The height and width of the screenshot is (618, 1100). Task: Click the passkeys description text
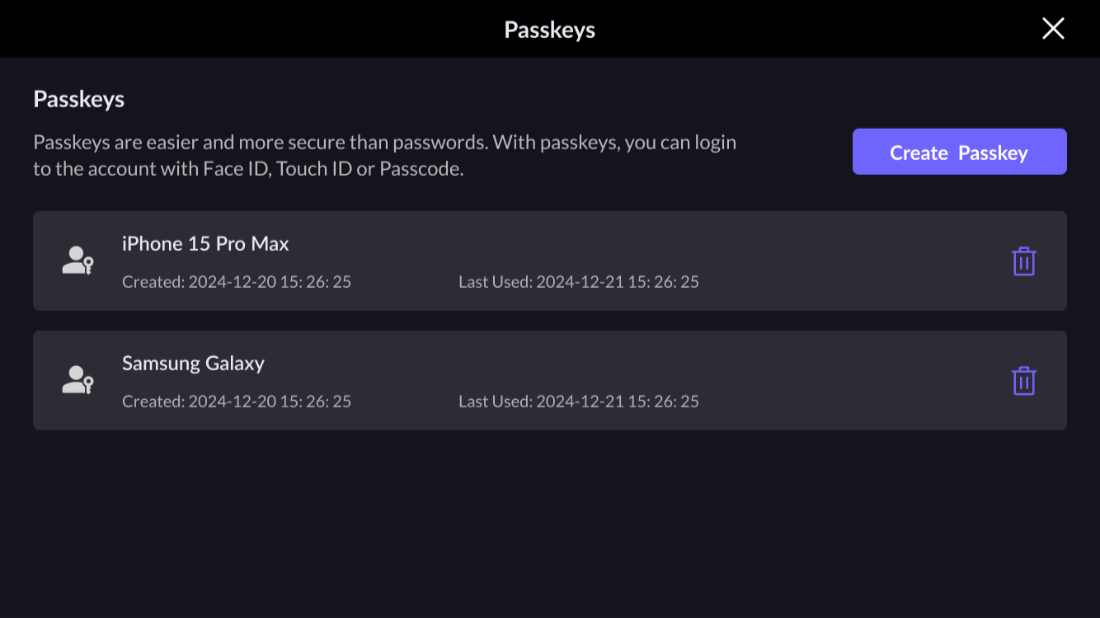(x=385, y=155)
